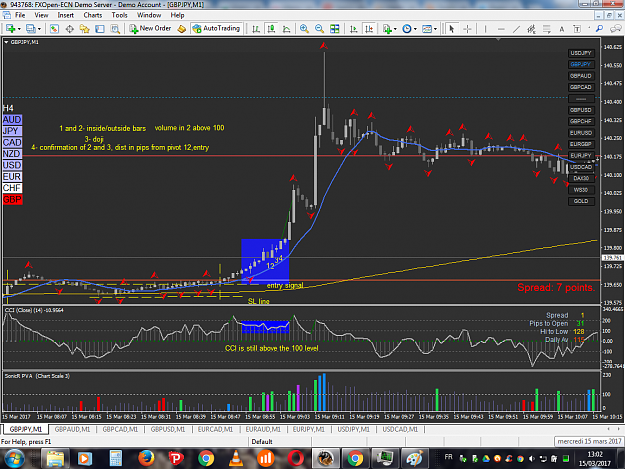Click the New Order button
The width and height of the screenshot is (625, 469).
151,29
